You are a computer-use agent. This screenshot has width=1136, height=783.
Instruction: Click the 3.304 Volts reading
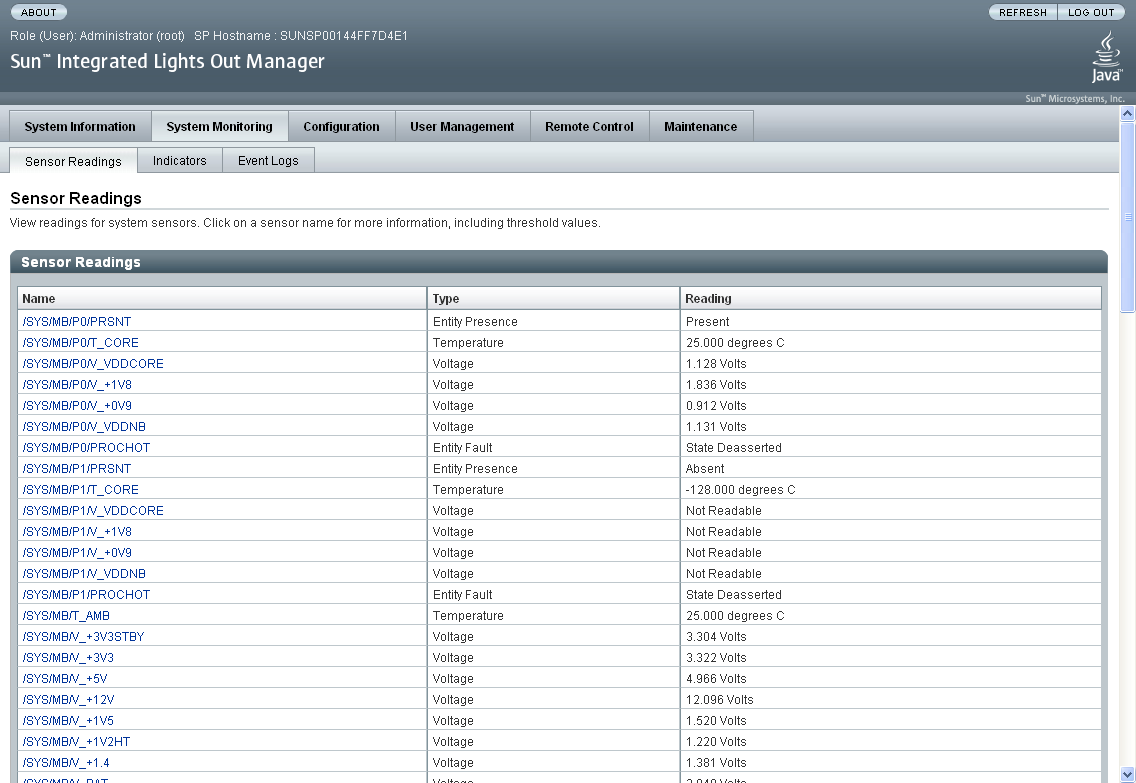click(716, 637)
